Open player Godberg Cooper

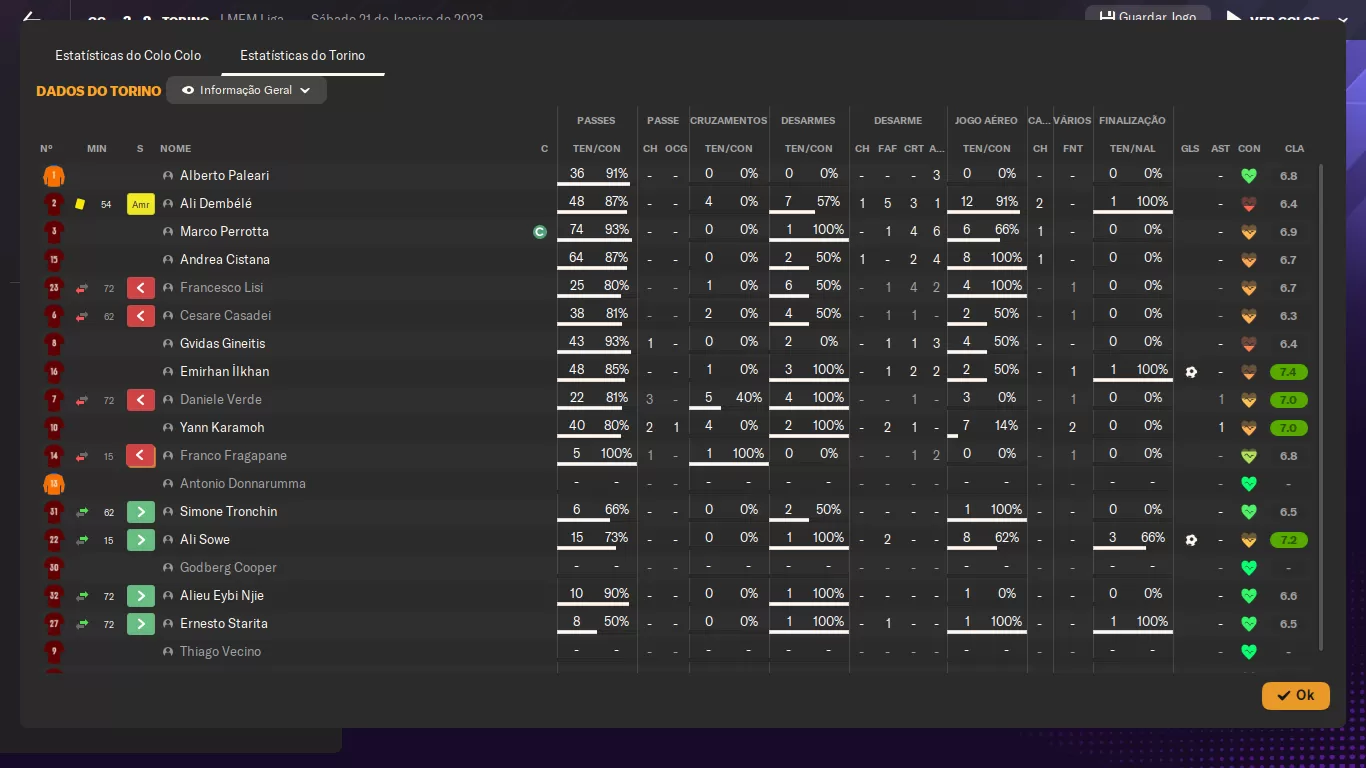228,568
